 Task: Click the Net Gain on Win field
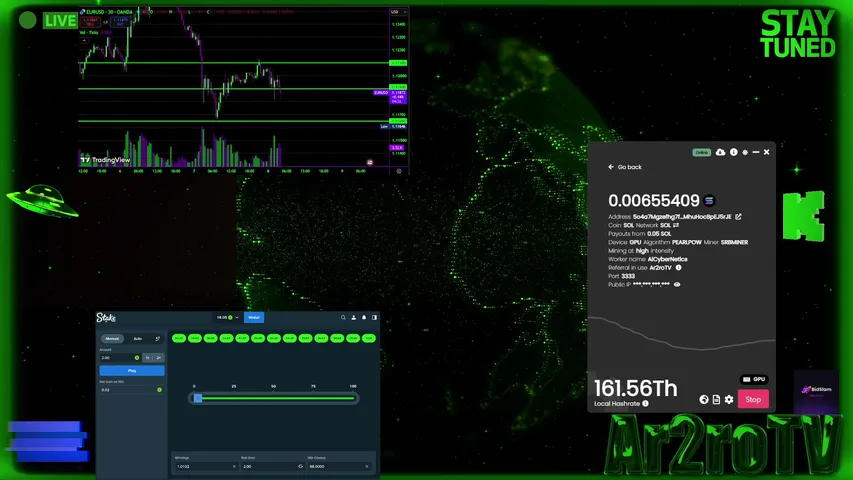click(132, 390)
